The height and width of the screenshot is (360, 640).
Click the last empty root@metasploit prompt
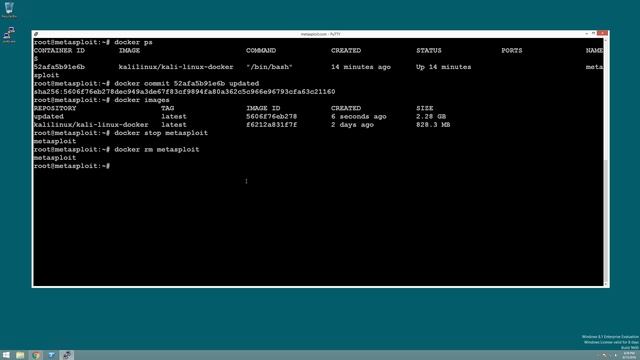coord(72,166)
